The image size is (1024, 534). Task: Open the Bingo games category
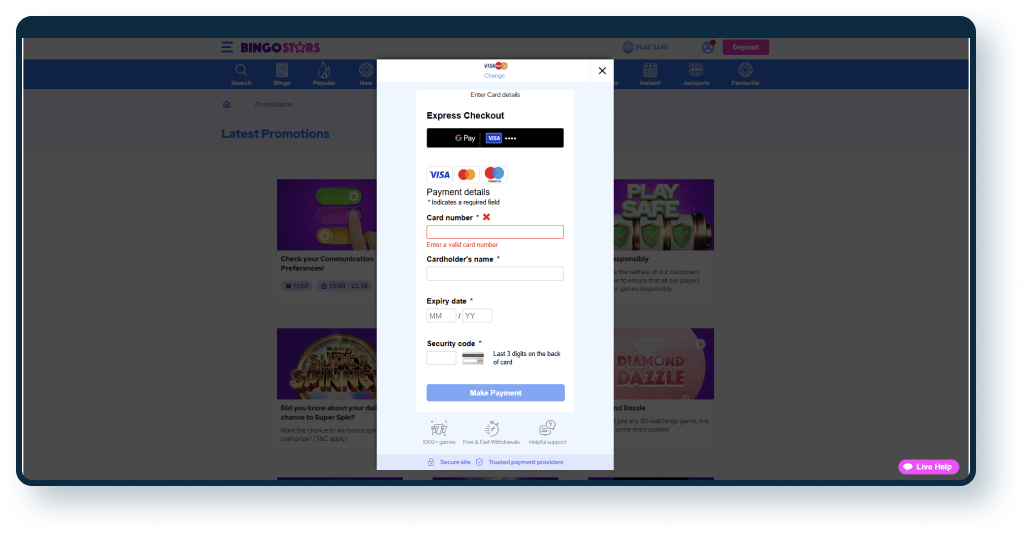tap(282, 74)
